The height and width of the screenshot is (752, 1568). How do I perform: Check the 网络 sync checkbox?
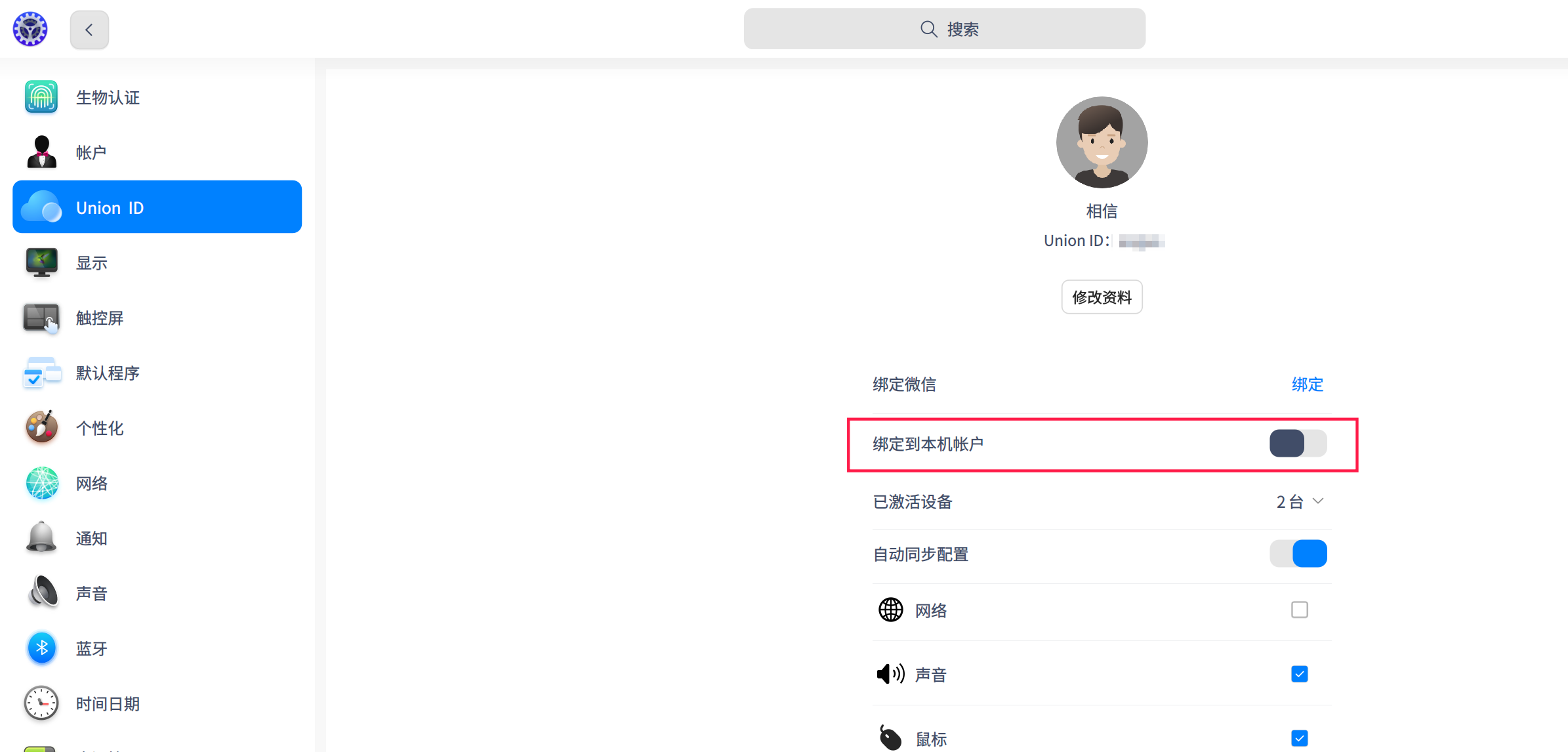(x=1299, y=610)
